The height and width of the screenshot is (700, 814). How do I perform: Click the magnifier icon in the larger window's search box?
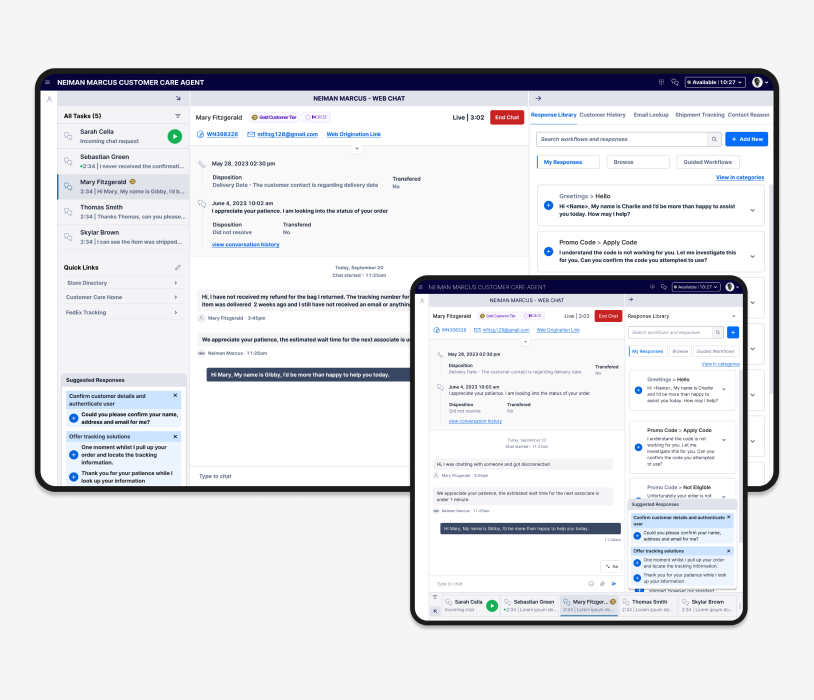[x=714, y=139]
